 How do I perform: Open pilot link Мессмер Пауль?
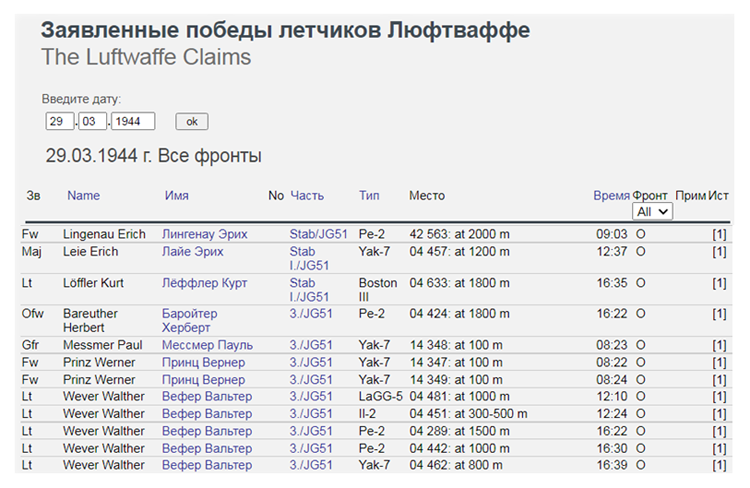pyautogui.click(x=207, y=346)
